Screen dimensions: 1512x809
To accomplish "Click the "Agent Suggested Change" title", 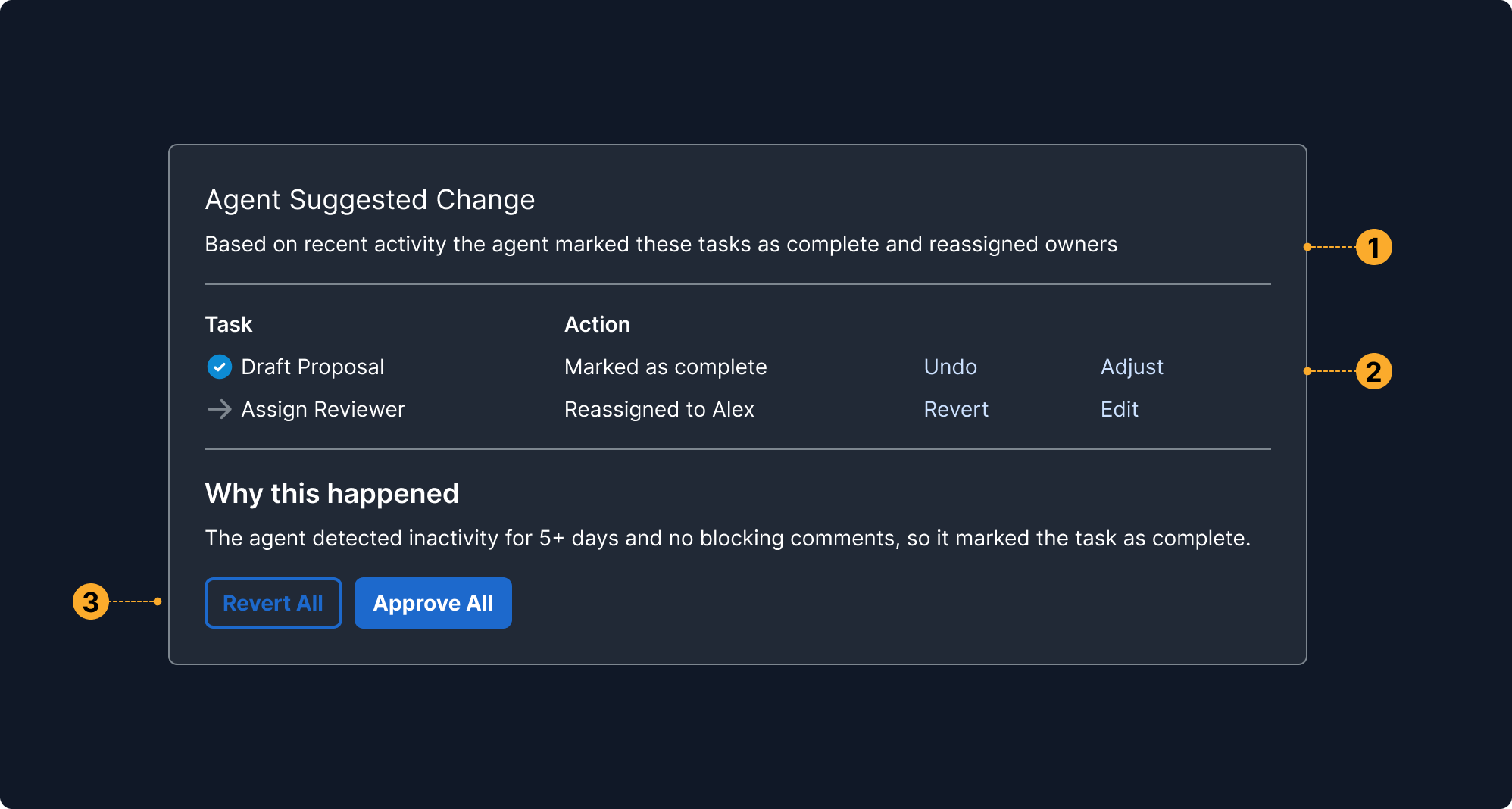I will [x=370, y=200].
